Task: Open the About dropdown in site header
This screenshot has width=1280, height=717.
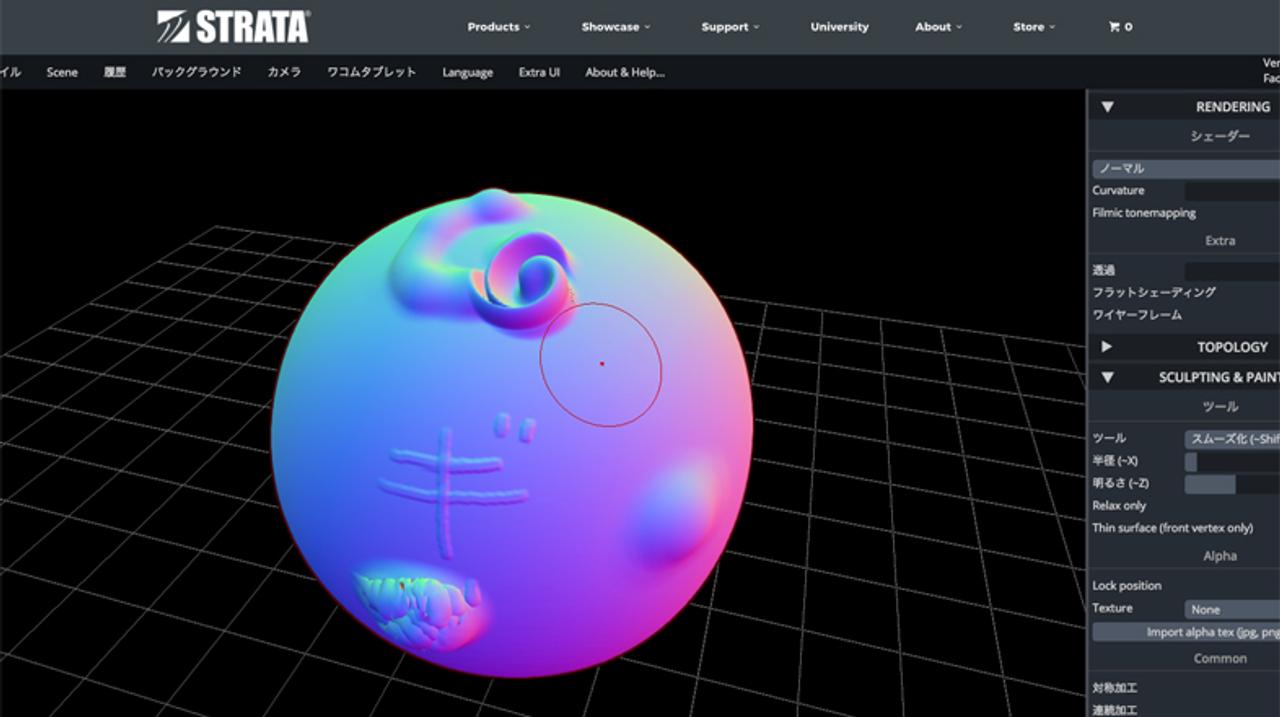Action: 939,27
